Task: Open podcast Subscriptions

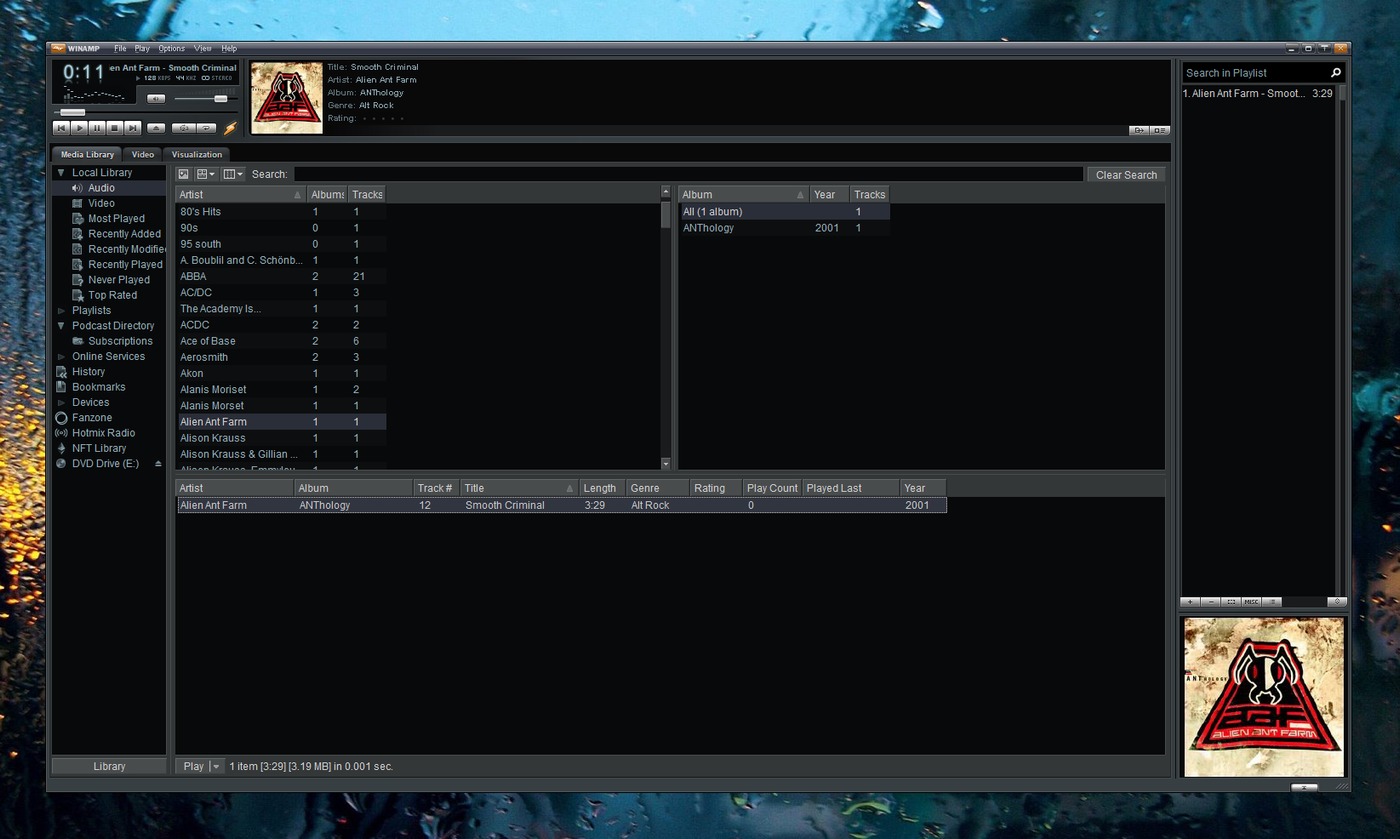Action: click(120, 341)
